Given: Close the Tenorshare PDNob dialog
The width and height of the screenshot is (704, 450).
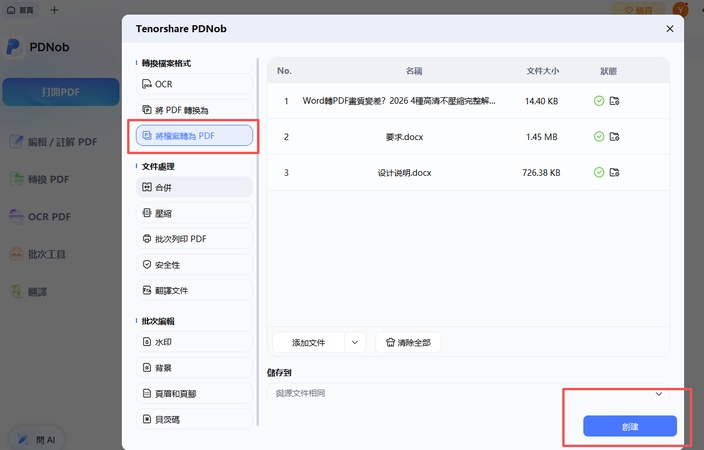Looking at the screenshot, I should tap(670, 29).
